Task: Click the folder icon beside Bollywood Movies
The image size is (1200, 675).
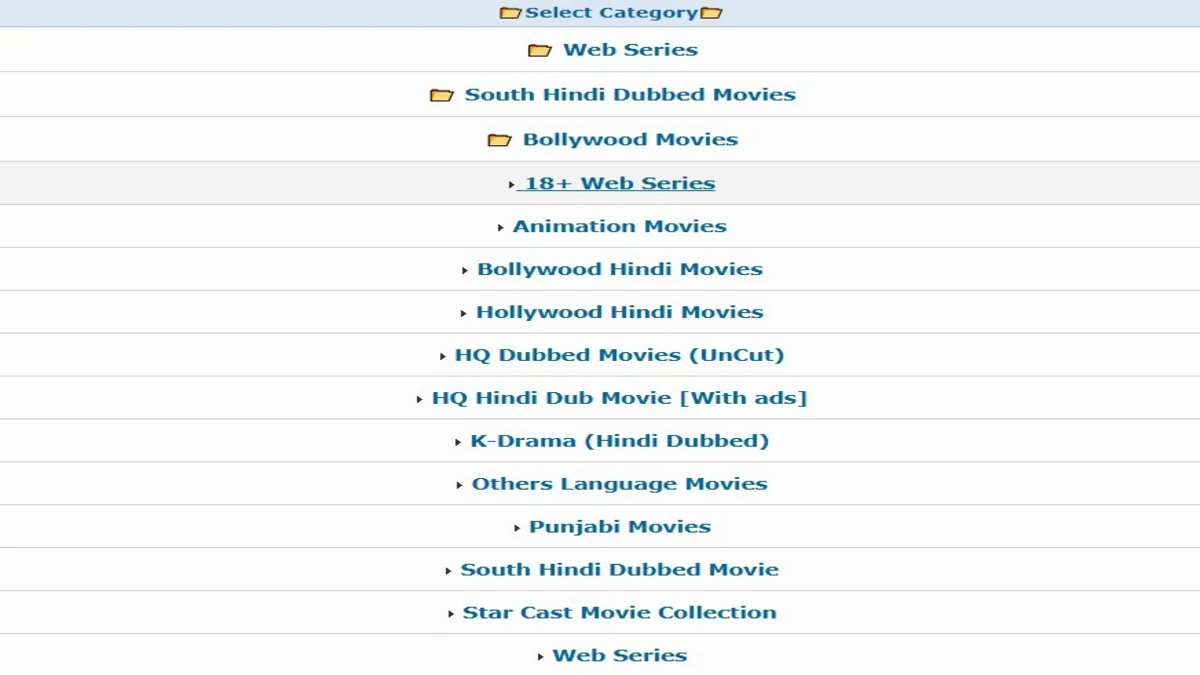Action: (x=499, y=140)
